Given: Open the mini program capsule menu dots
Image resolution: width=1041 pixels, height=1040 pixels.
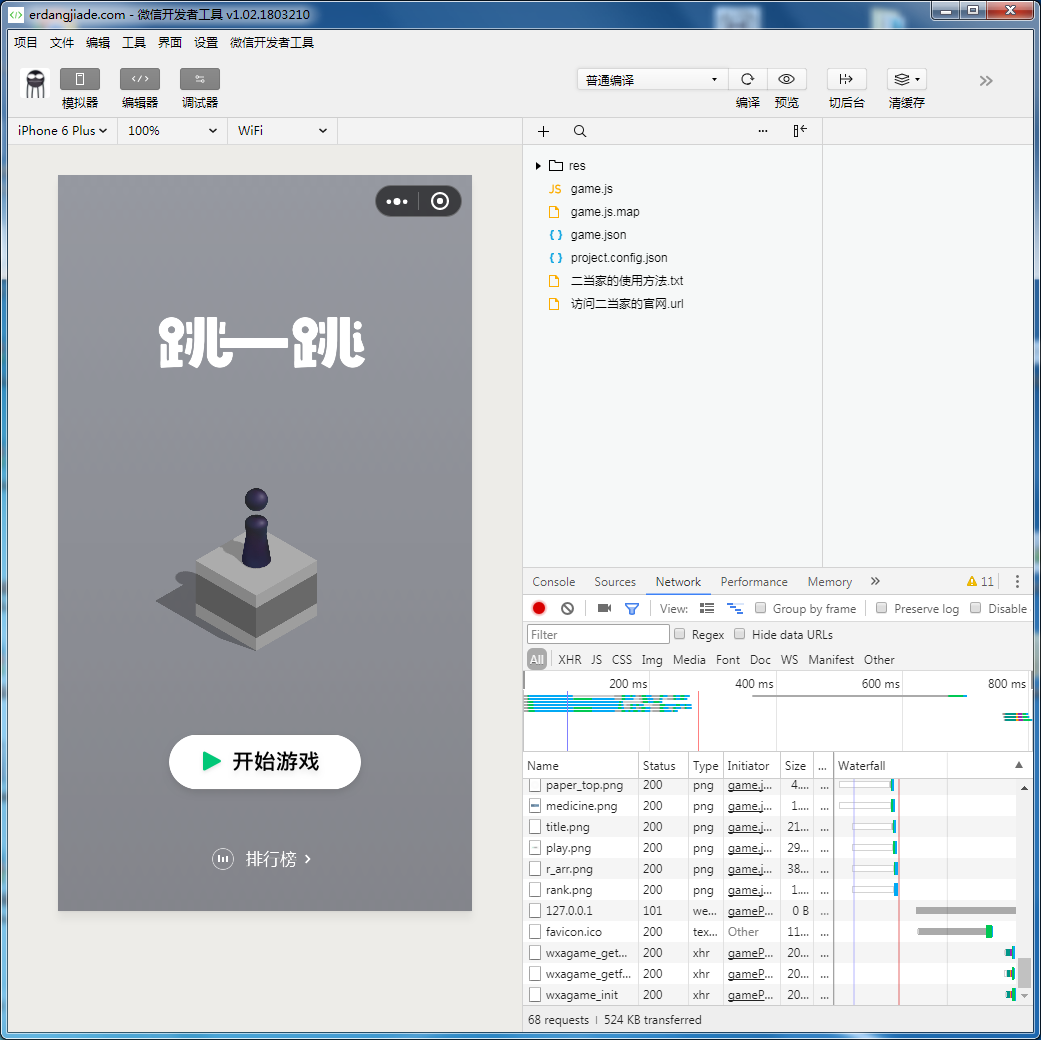Looking at the screenshot, I should pyautogui.click(x=397, y=201).
